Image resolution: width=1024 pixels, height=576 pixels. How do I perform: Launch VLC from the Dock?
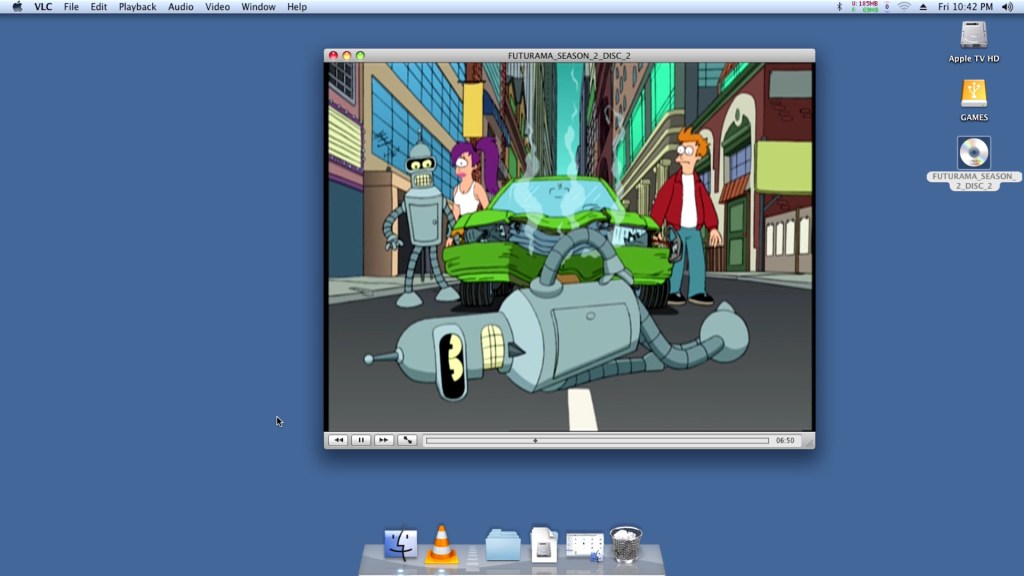point(441,545)
